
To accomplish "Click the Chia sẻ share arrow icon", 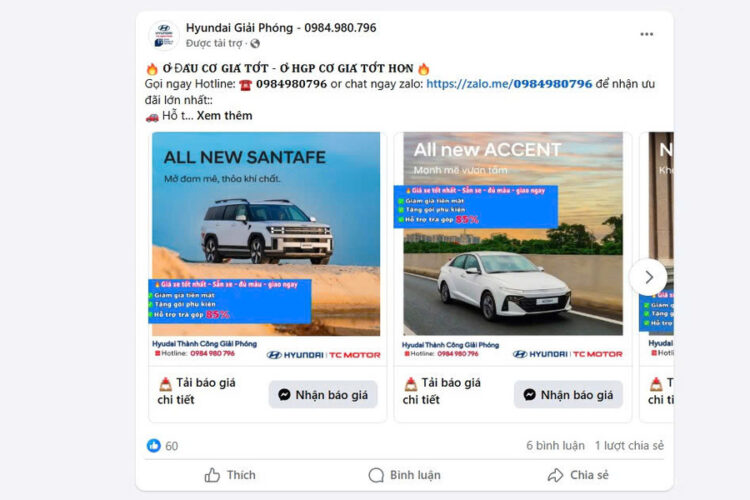I will (x=555, y=475).
